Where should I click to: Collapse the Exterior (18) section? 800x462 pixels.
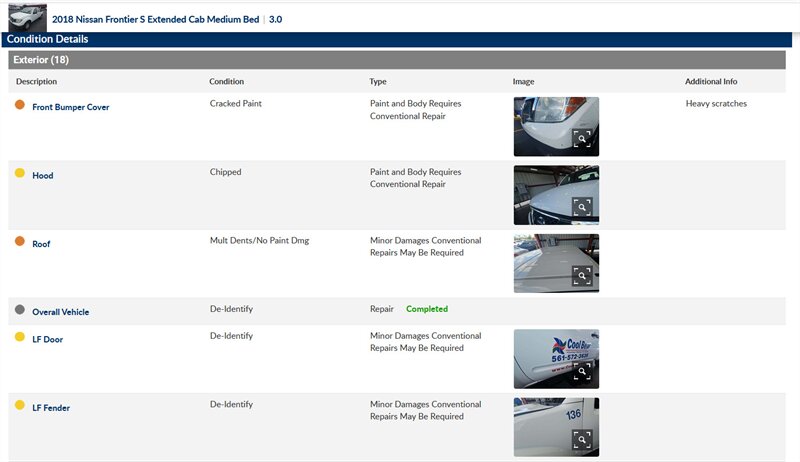tap(41, 60)
